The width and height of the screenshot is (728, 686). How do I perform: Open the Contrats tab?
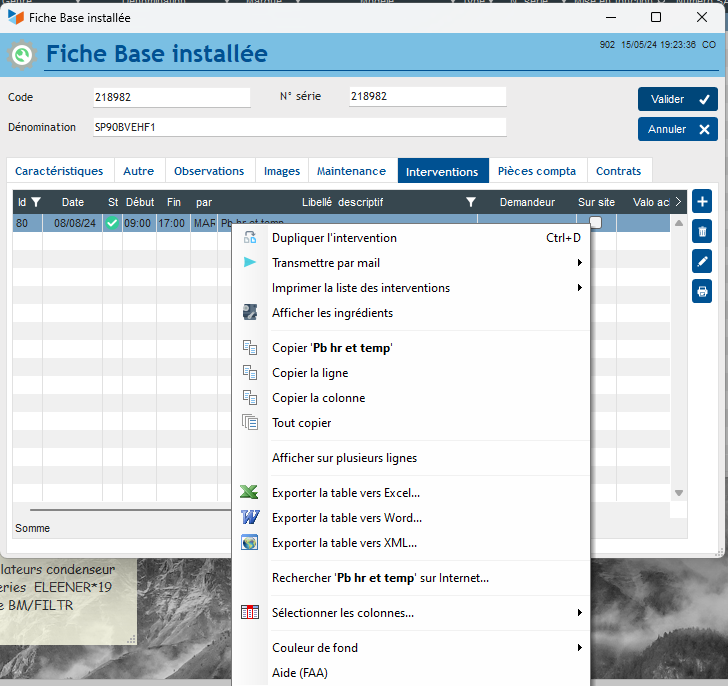pos(618,171)
